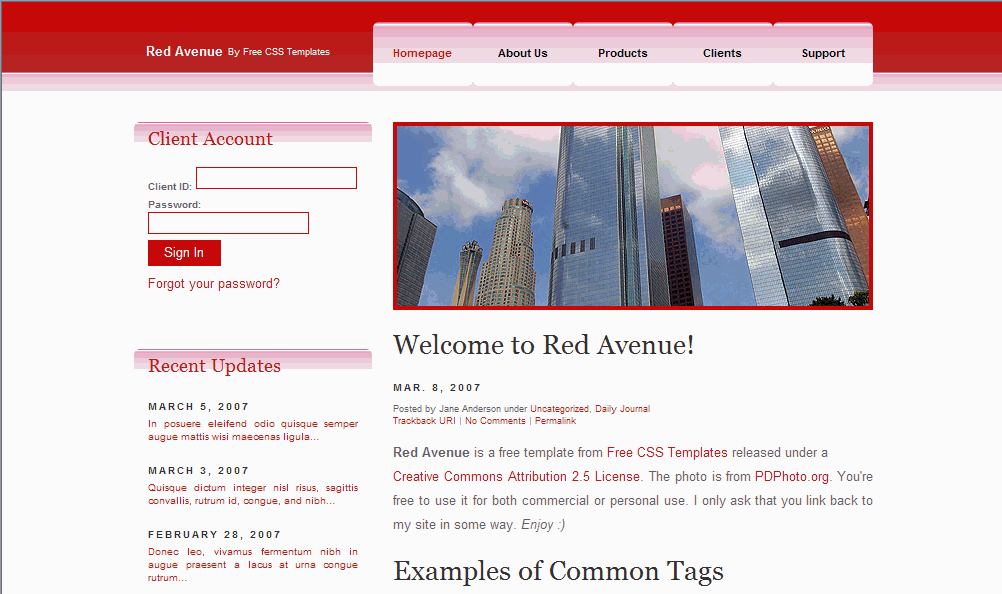Click the MAR. 8, 2007 post date
This screenshot has width=1002, height=594.
[436, 388]
